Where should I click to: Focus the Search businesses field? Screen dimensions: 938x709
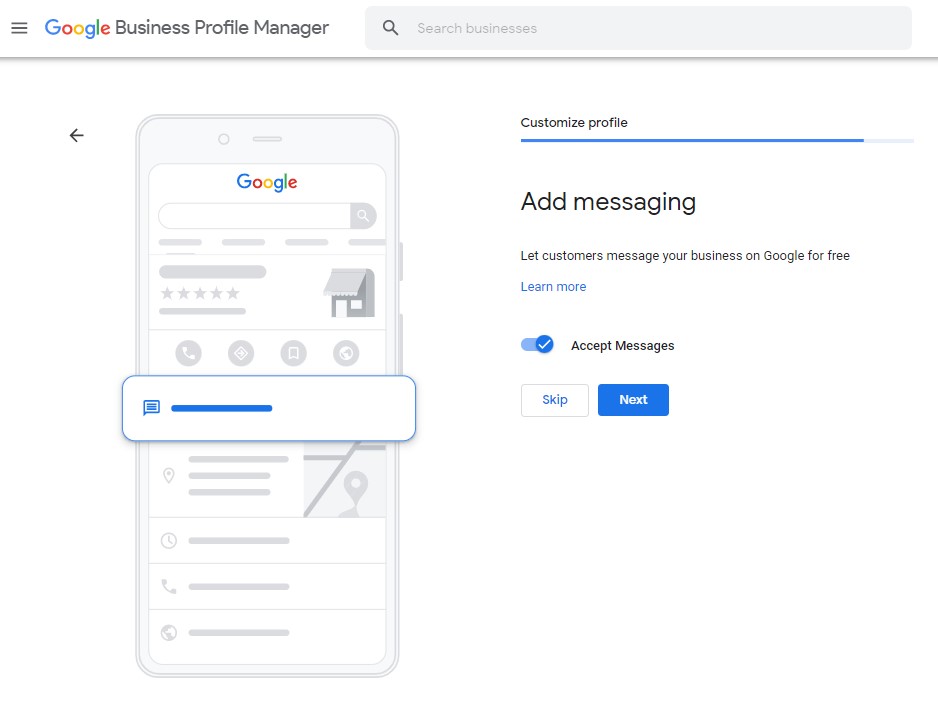(638, 28)
